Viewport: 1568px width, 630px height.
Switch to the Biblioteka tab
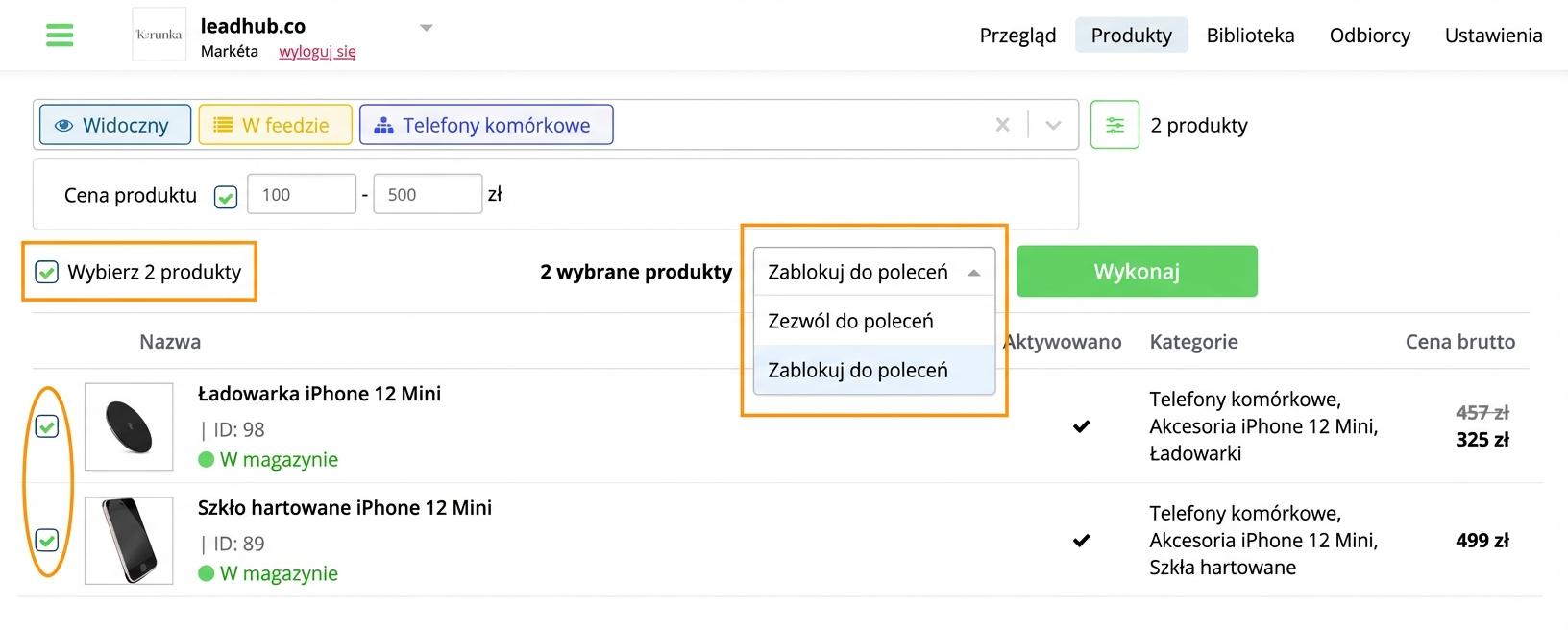click(x=1250, y=36)
